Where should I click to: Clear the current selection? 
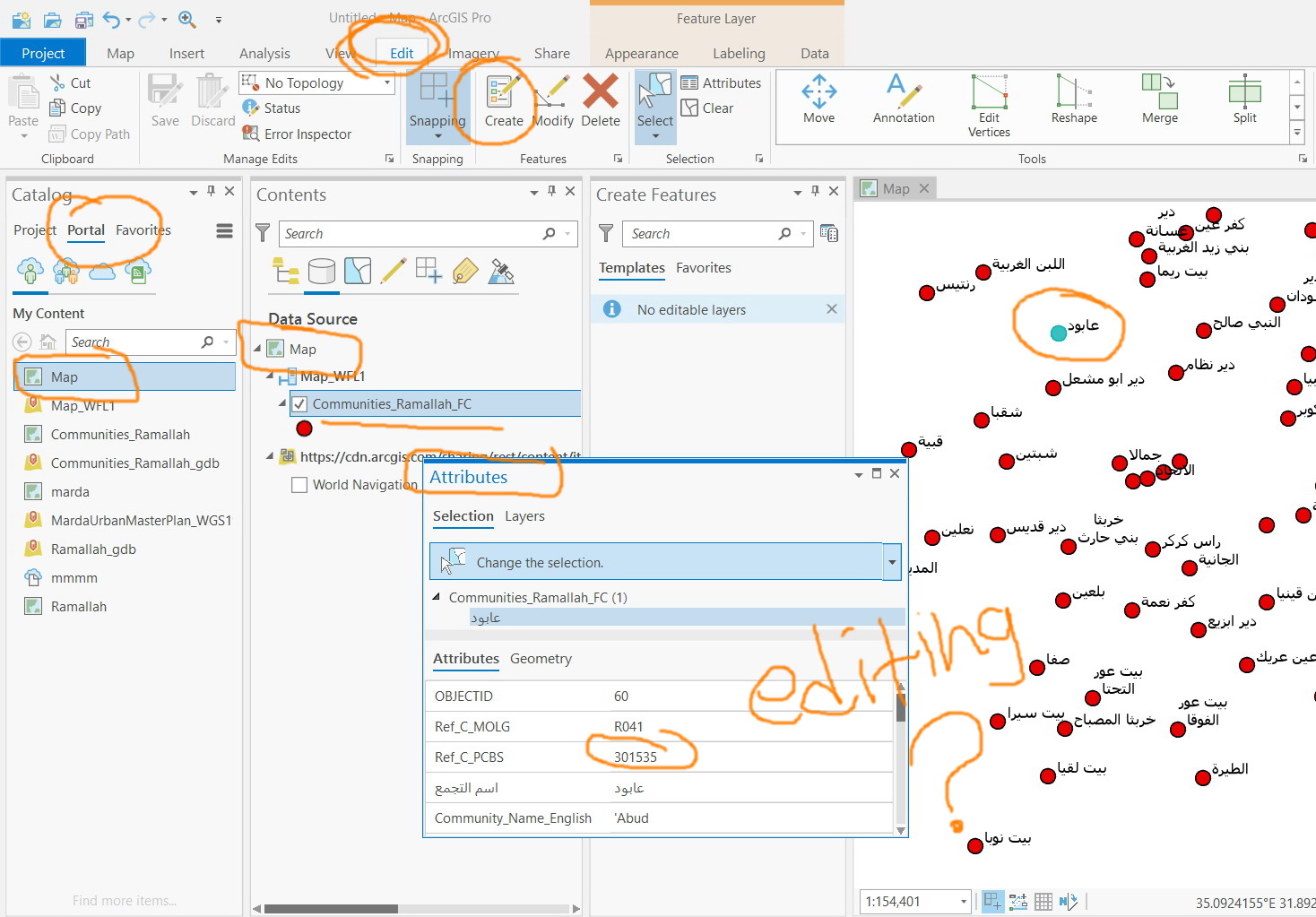click(x=707, y=108)
